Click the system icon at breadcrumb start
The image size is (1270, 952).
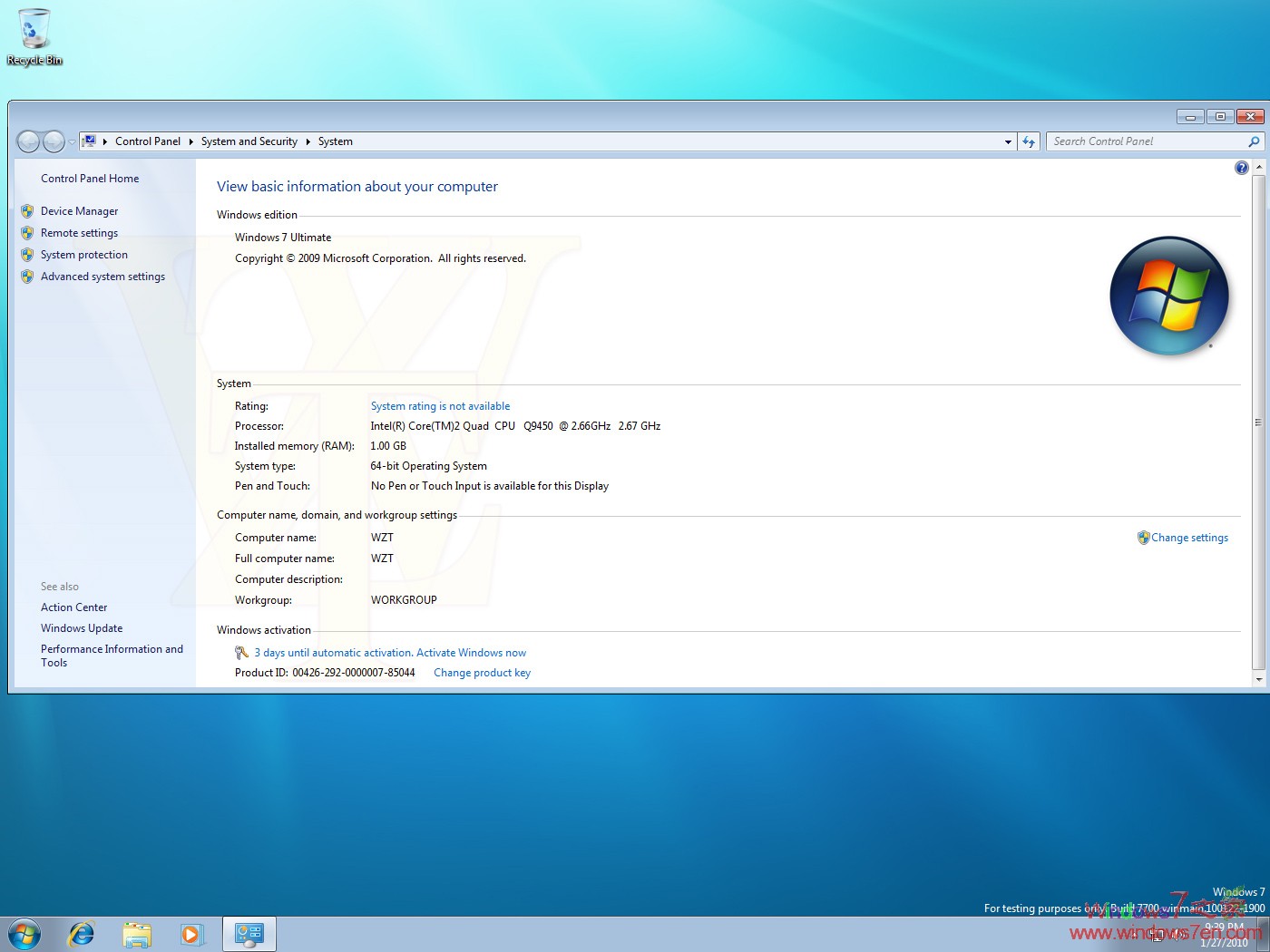click(x=88, y=141)
